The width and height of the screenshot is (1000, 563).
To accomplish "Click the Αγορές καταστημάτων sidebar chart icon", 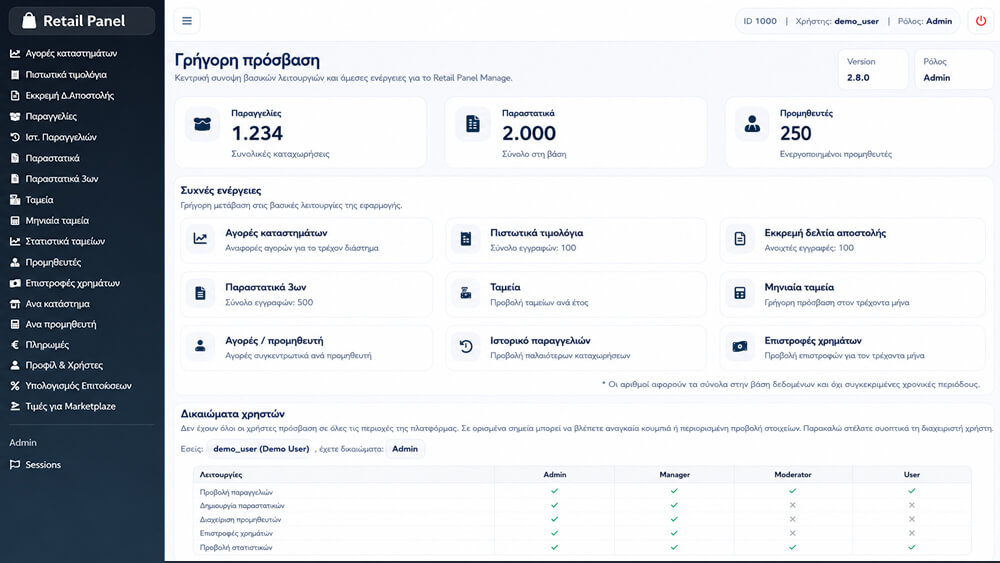I will tap(15, 54).
